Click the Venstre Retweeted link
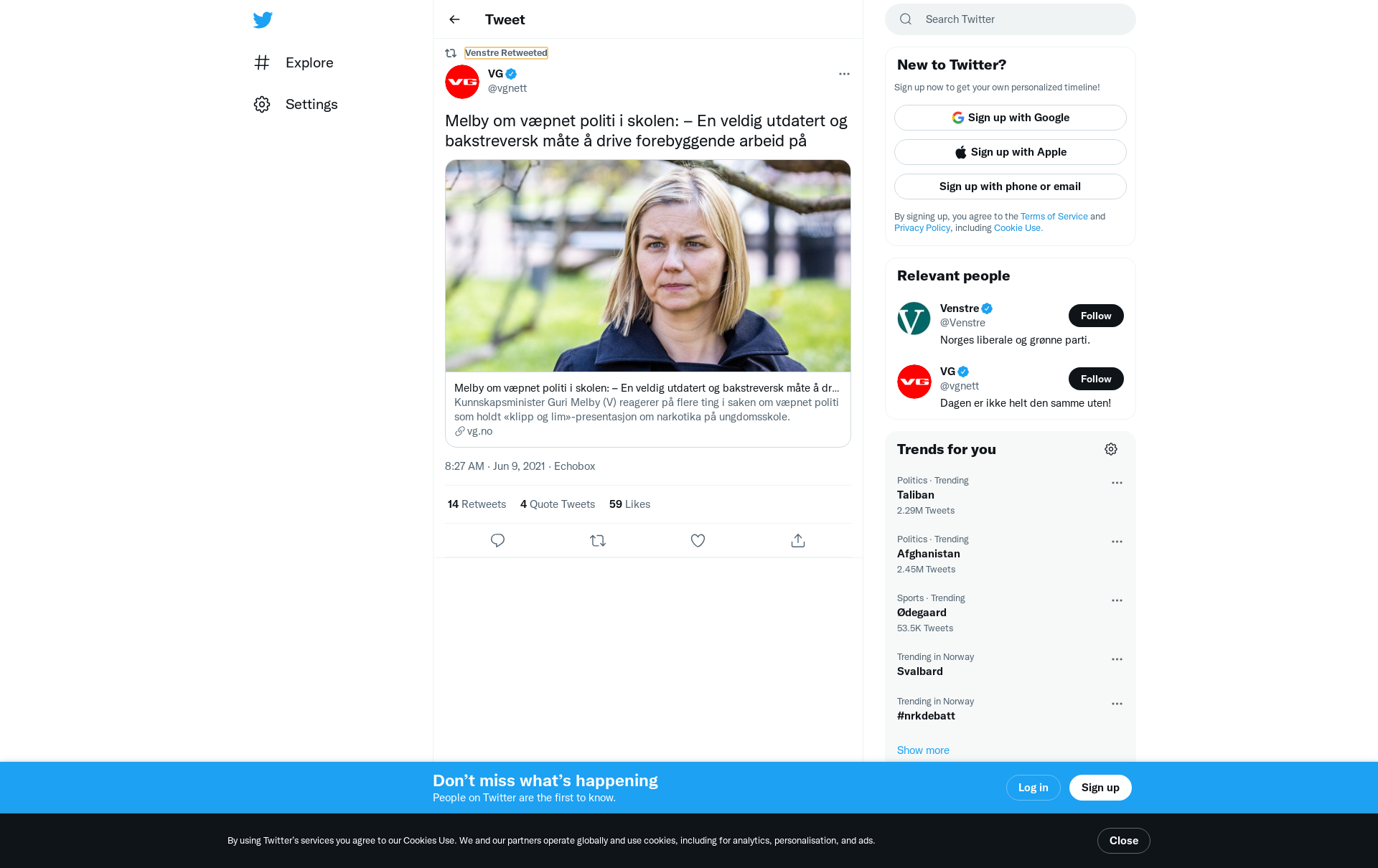This screenshot has height=868, width=1378. click(506, 52)
